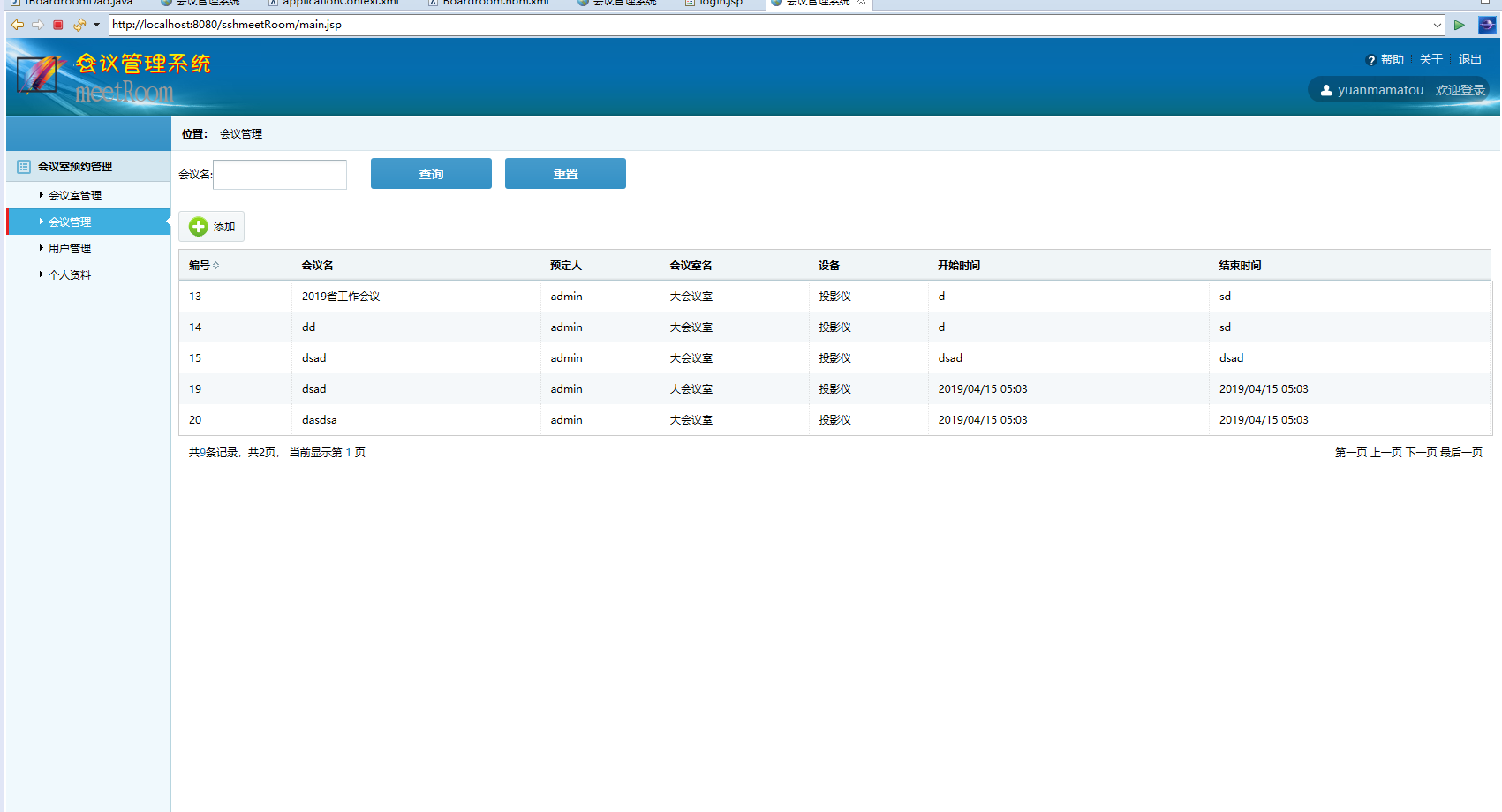This screenshot has height=812, width=1502.
Task: Click the 会议室预约管理 list icon
Action: [24, 166]
